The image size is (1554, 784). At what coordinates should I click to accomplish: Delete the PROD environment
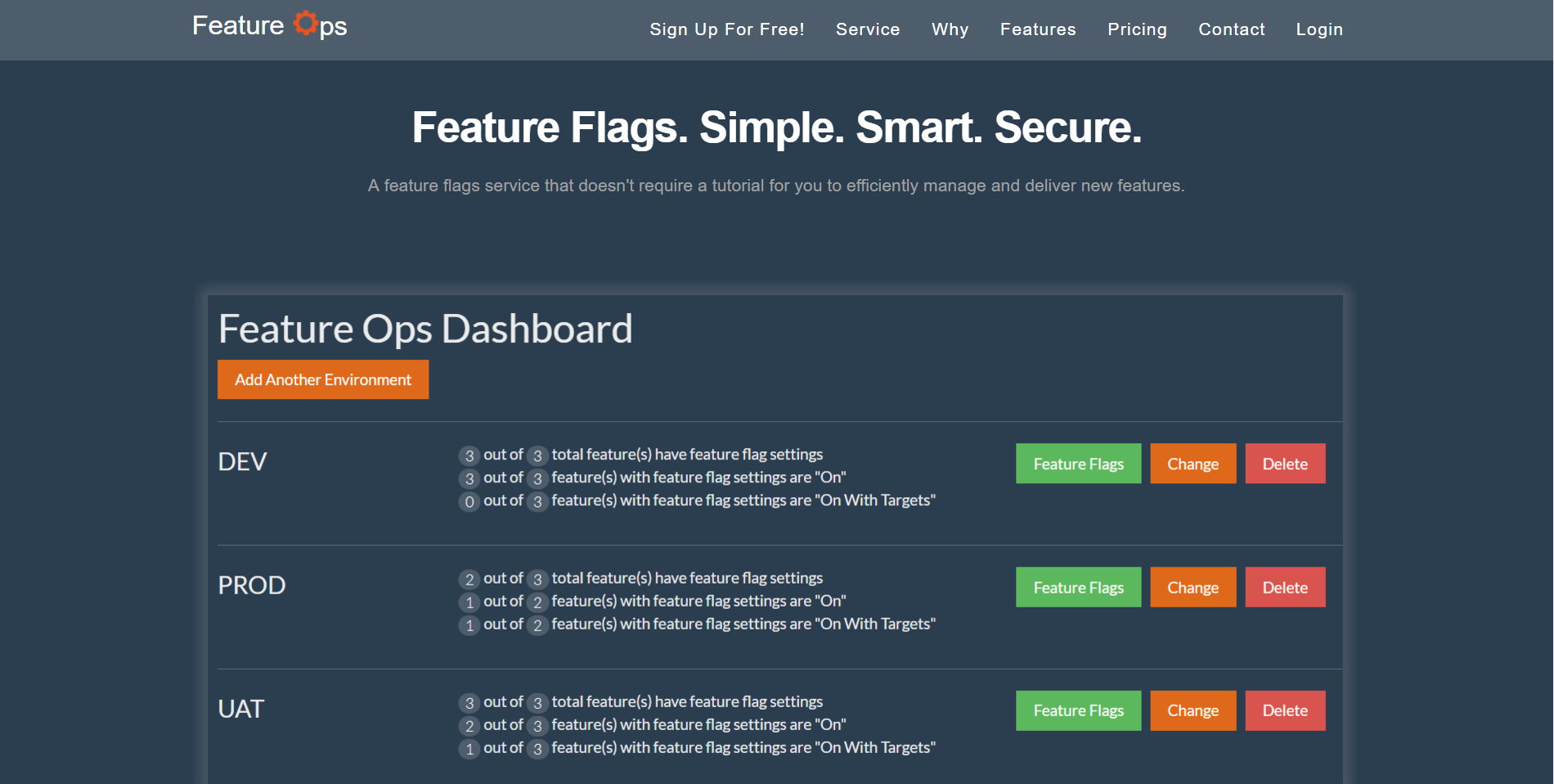tap(1285, 587)
